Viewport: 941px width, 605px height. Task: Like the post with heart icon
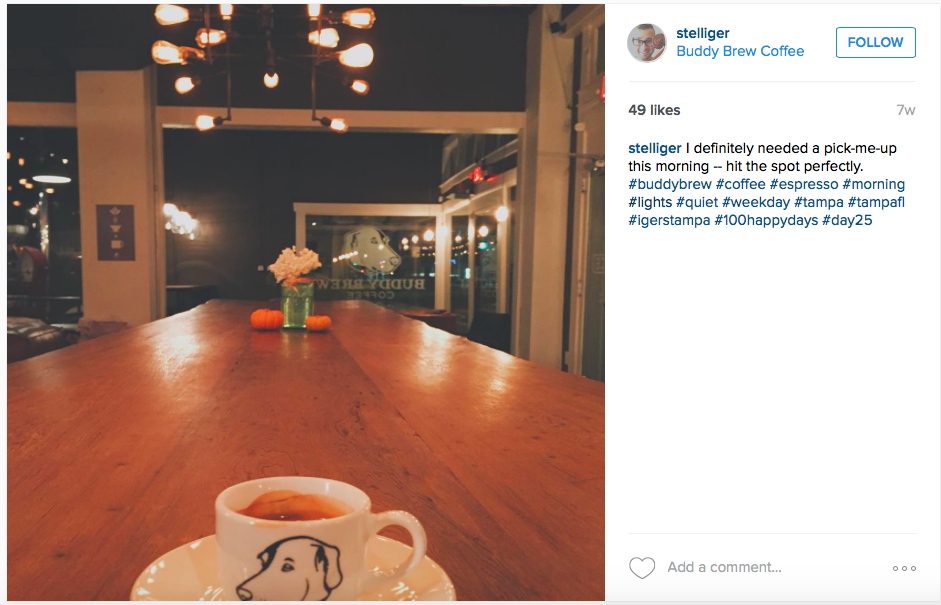click(642, 568)
